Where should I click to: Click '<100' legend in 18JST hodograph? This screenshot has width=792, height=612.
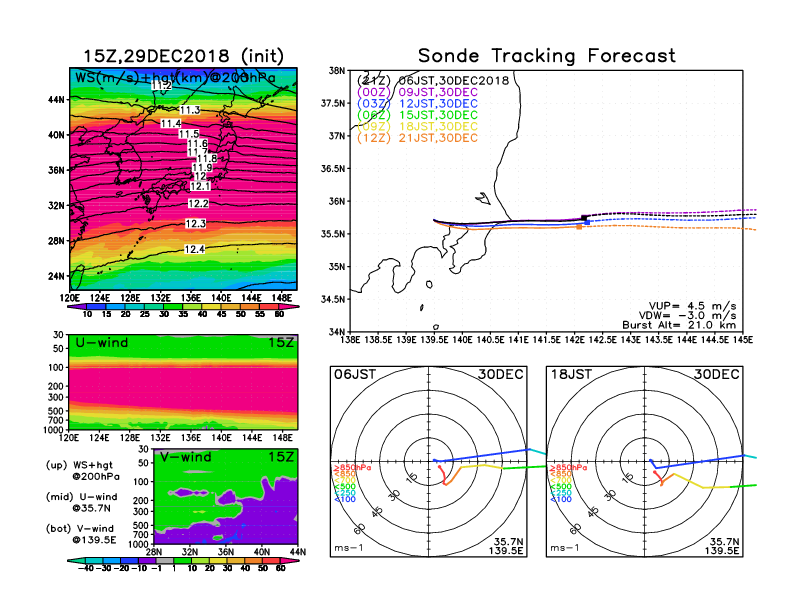point(561,499)
